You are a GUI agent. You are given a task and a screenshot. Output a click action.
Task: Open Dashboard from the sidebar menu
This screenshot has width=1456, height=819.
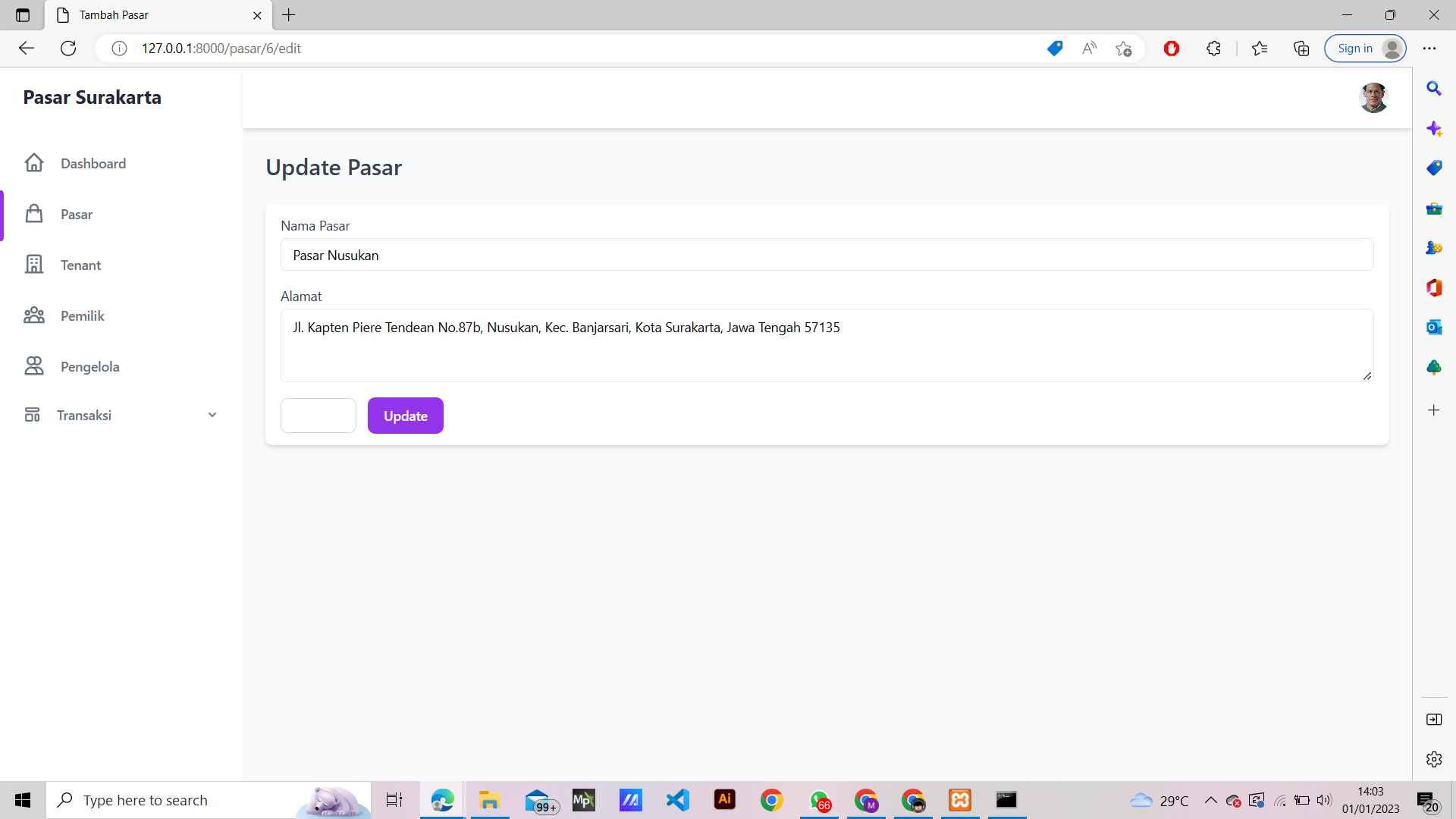pos(93,163)
